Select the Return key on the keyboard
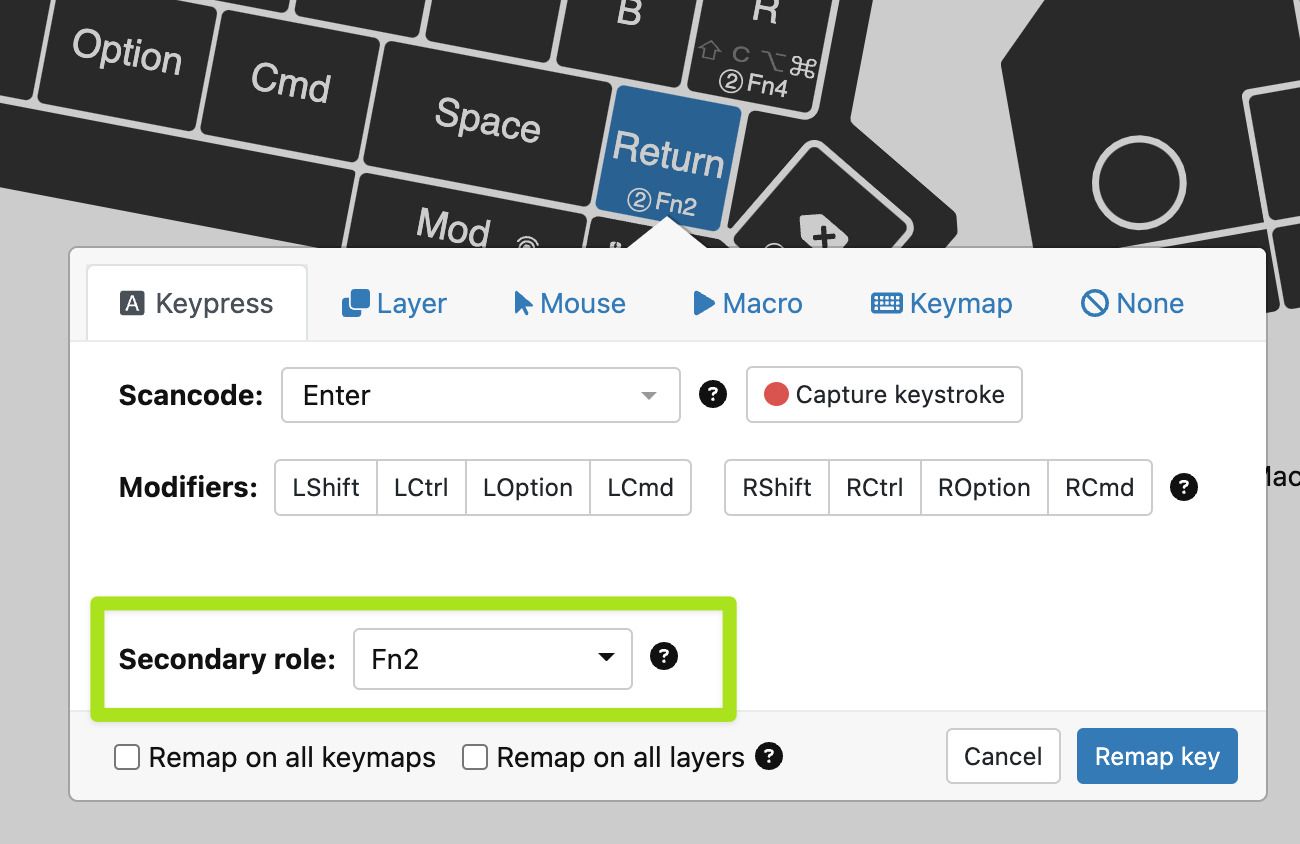The width and height of the screenshot is (1300, 844). [668, 160]
